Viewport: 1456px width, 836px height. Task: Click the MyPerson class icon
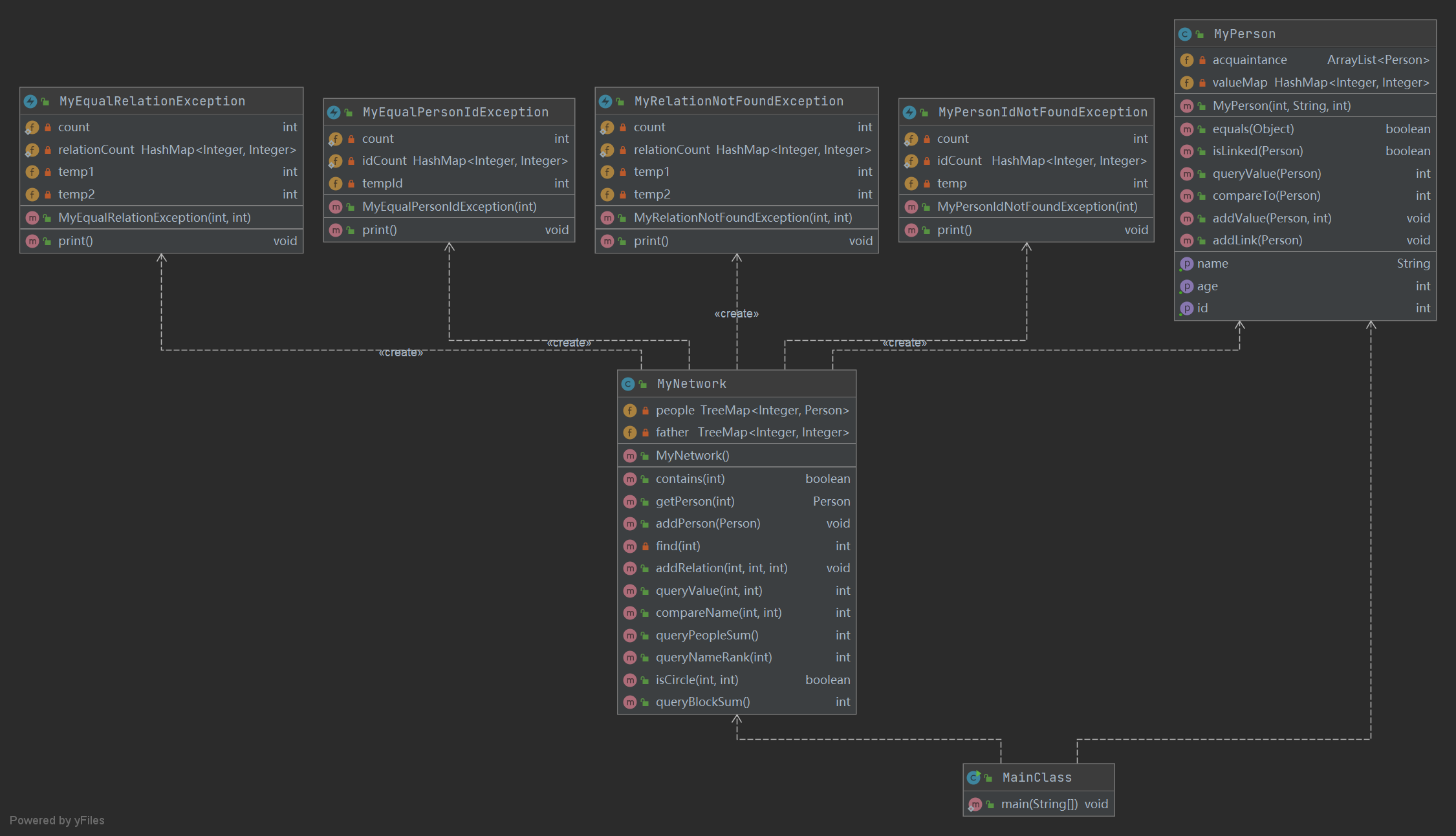click(1184, 34)
